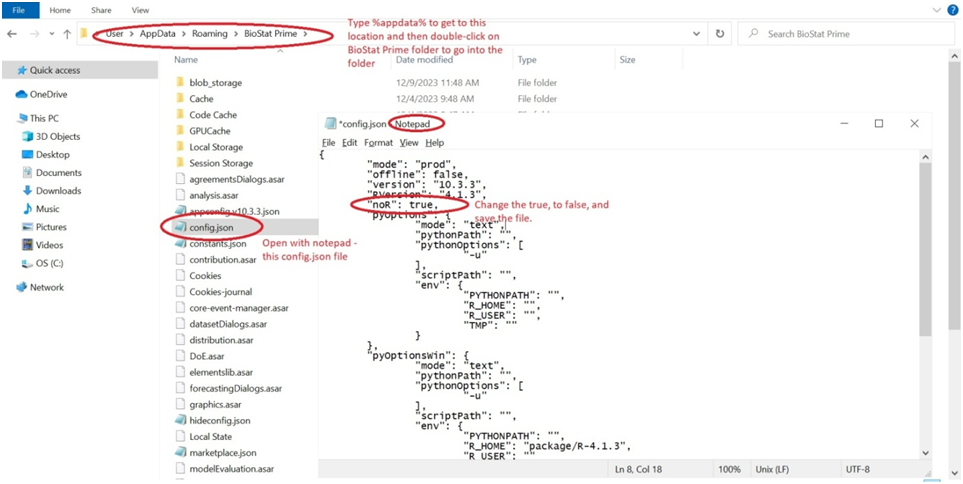Open Documents in navigation pane
Viewport: 963px width, 484px height.
tap(58, 173)
